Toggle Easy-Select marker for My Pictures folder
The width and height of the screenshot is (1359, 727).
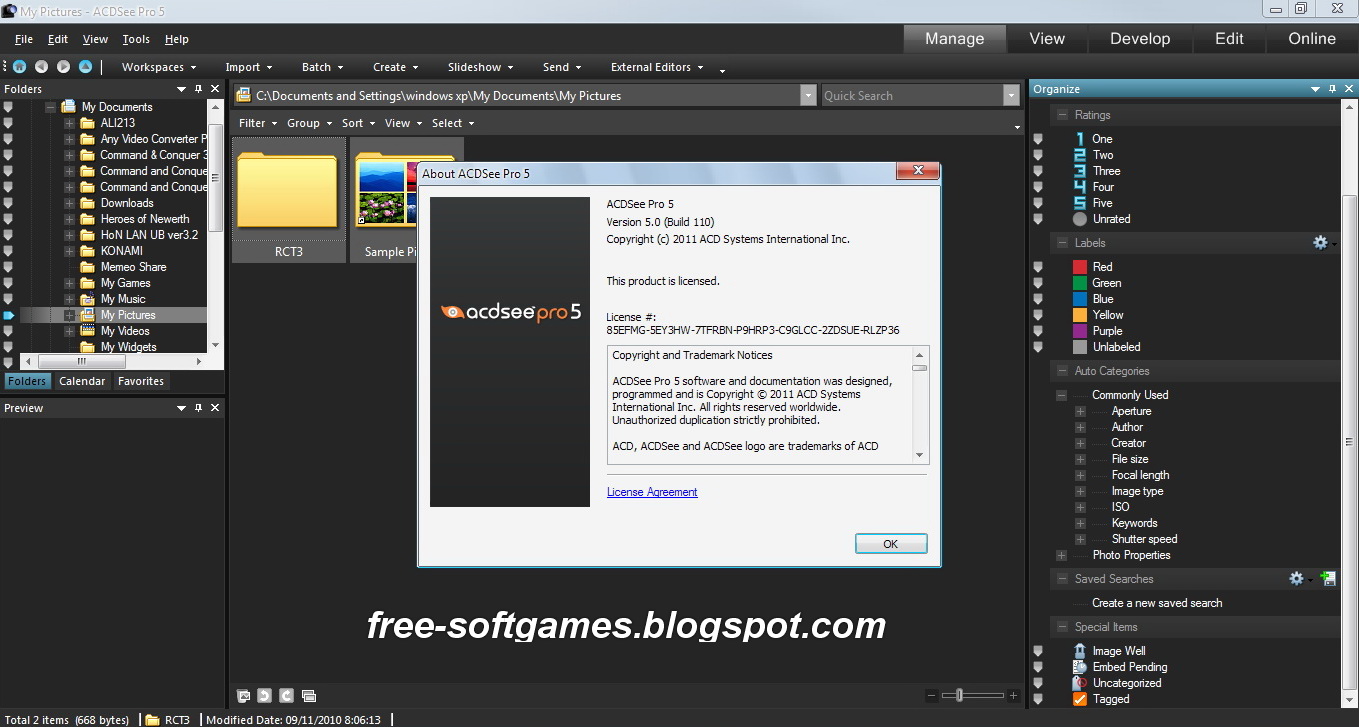pyautogui.click(x=9, y=315)
